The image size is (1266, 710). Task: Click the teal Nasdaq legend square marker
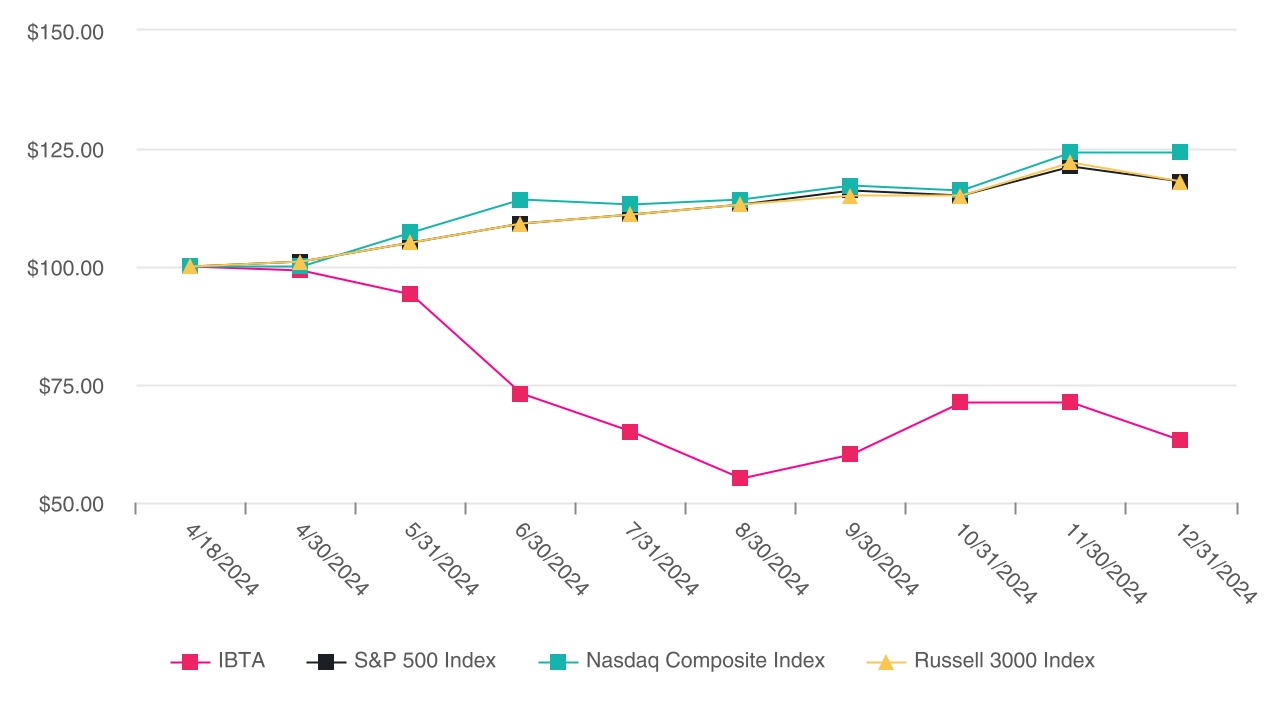click(x=558, y=662)
